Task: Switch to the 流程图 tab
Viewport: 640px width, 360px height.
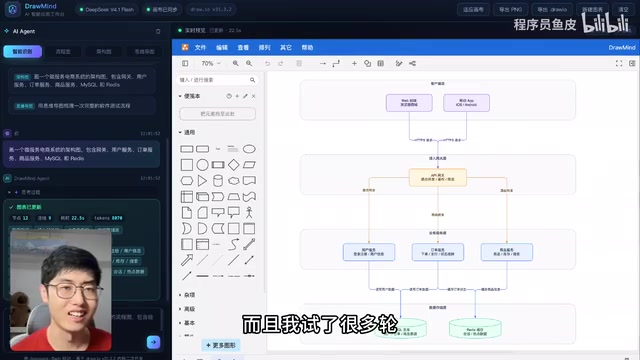Action: coord(63,52)
